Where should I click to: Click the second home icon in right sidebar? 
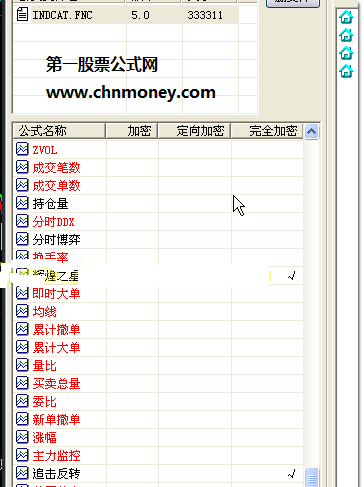tap(346, 35)
